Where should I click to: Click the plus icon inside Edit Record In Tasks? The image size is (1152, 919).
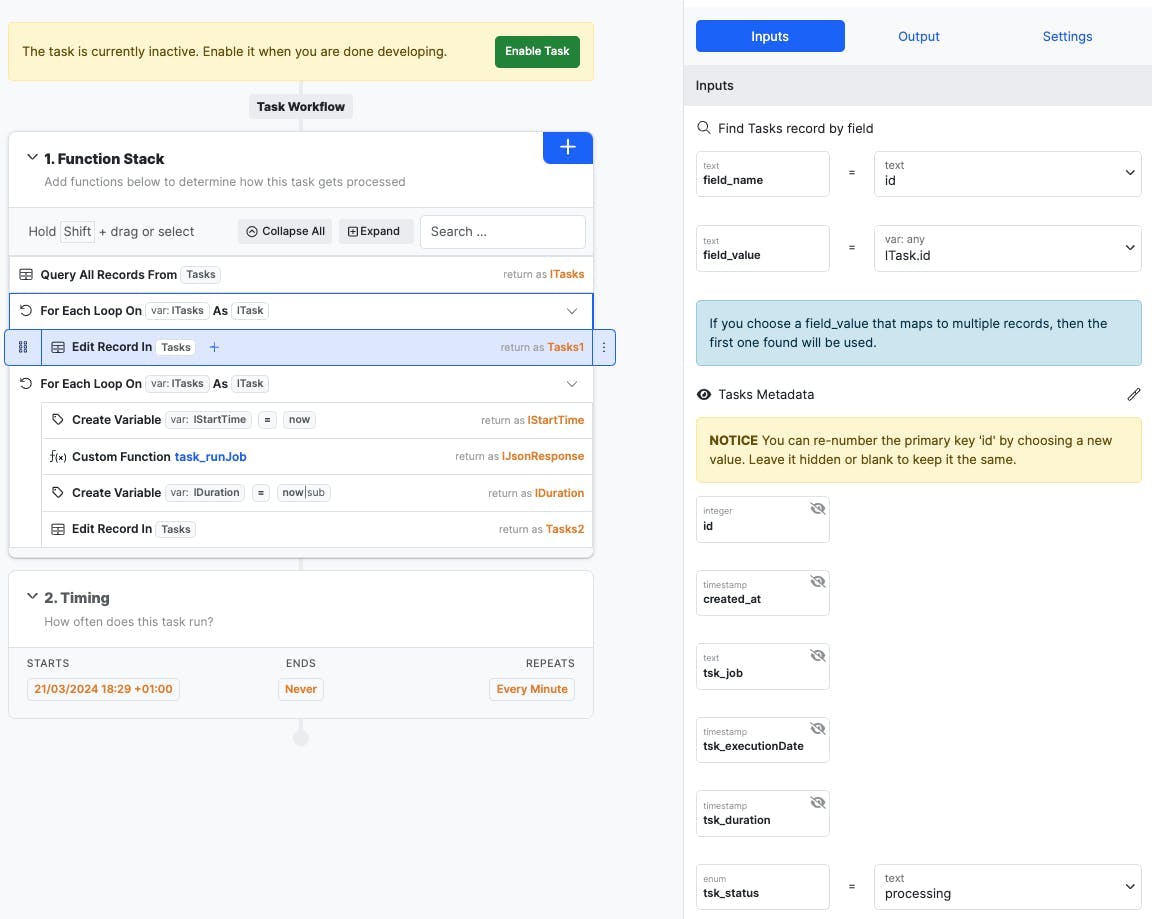[x=214, y=347]
